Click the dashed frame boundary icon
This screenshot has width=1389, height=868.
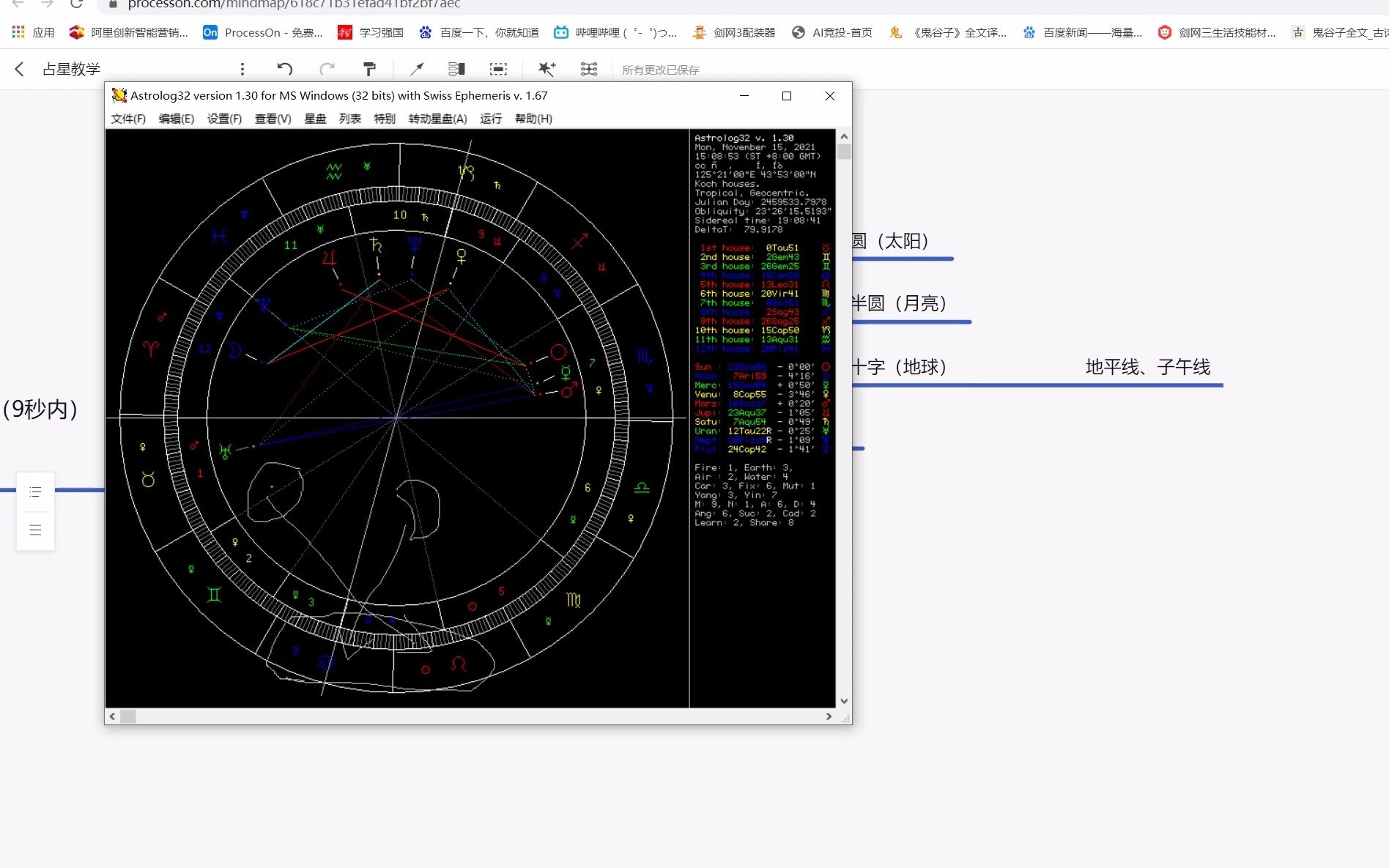click(x=498, y=69)
